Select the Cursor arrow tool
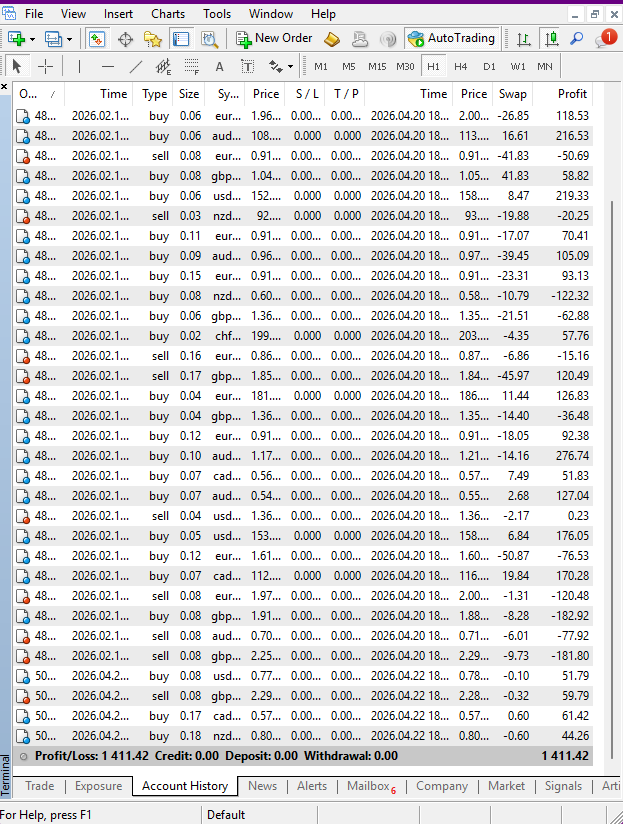The image size is (623, 824). point(17,66)
